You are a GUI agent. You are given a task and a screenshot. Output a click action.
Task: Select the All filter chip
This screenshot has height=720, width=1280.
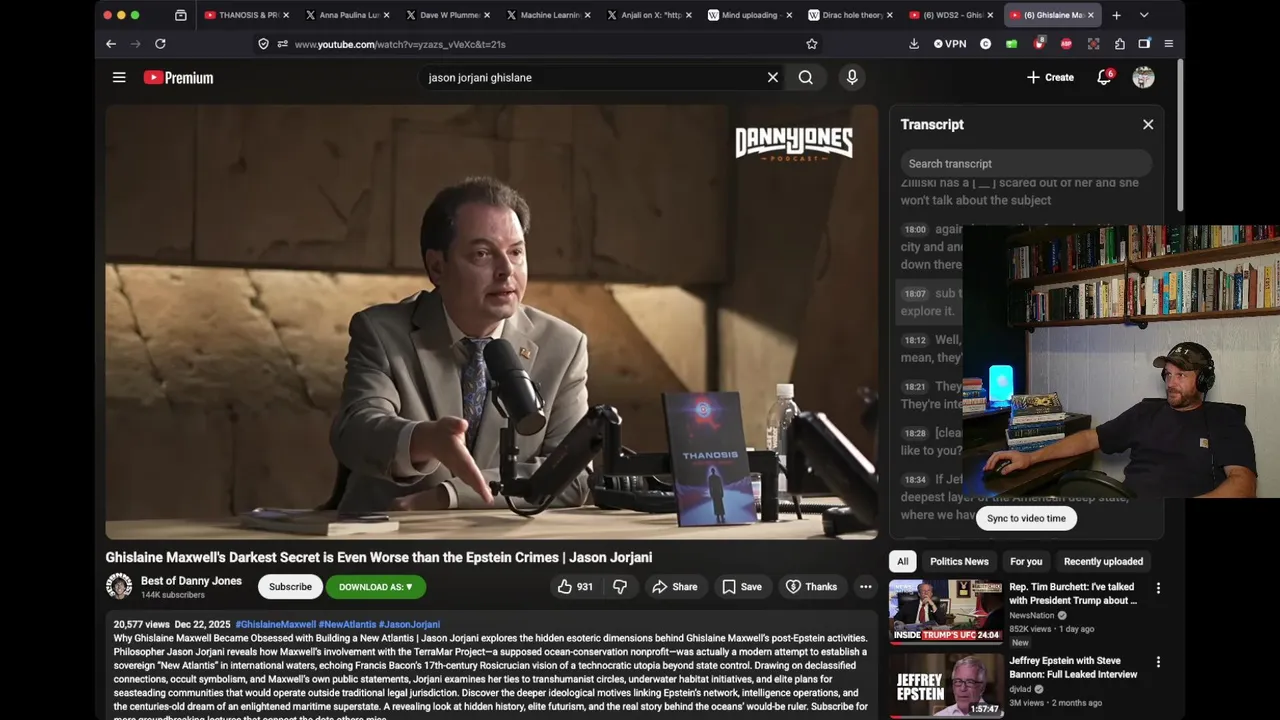point(903,561)
